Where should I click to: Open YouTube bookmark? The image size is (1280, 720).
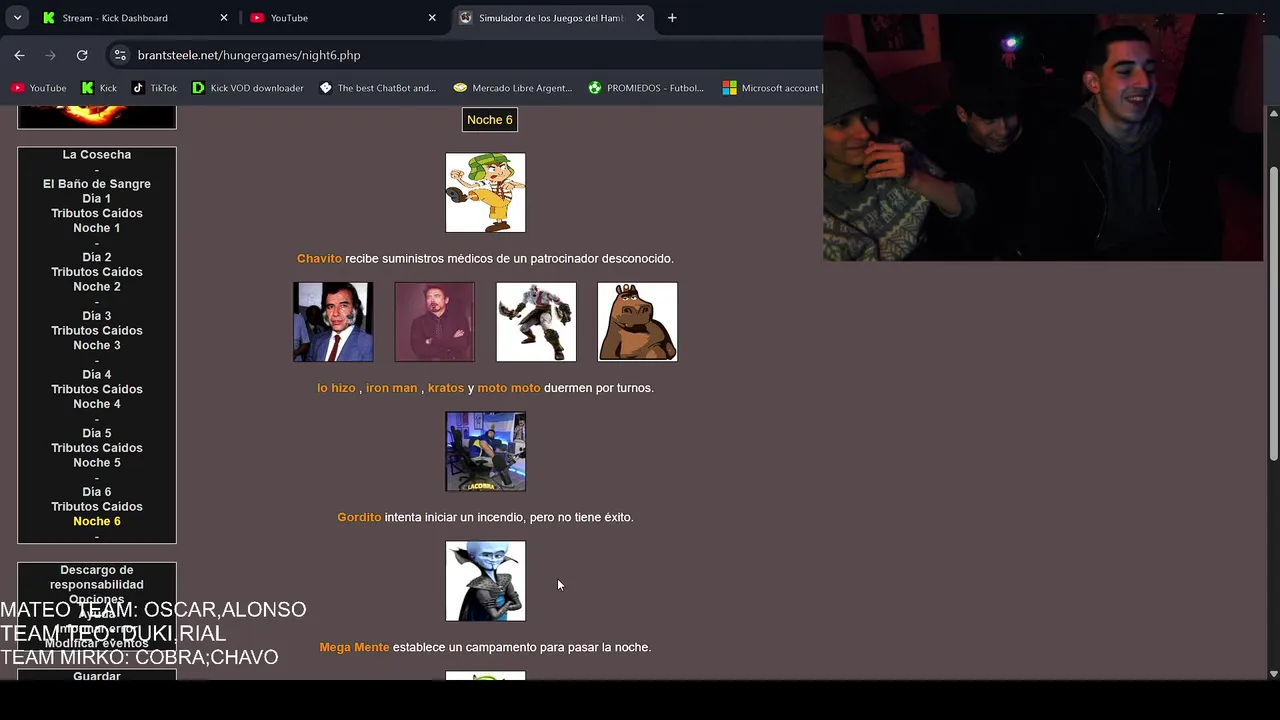click(39, 88)
